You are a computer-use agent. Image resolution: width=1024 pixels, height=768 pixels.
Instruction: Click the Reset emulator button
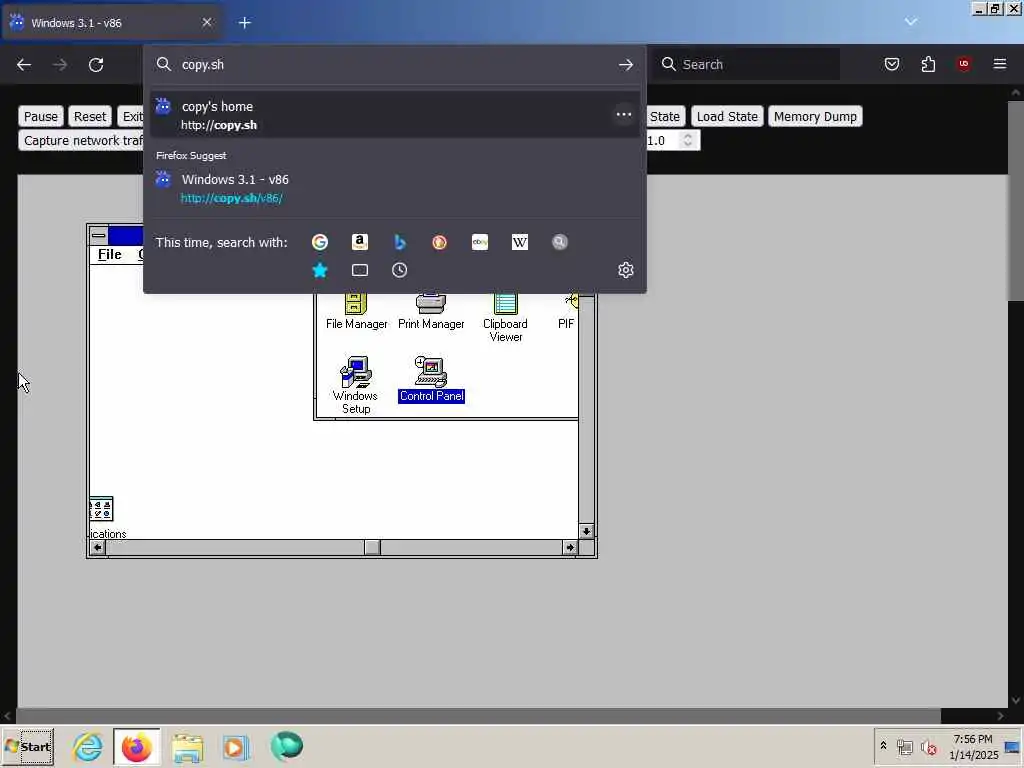[89, 116]
